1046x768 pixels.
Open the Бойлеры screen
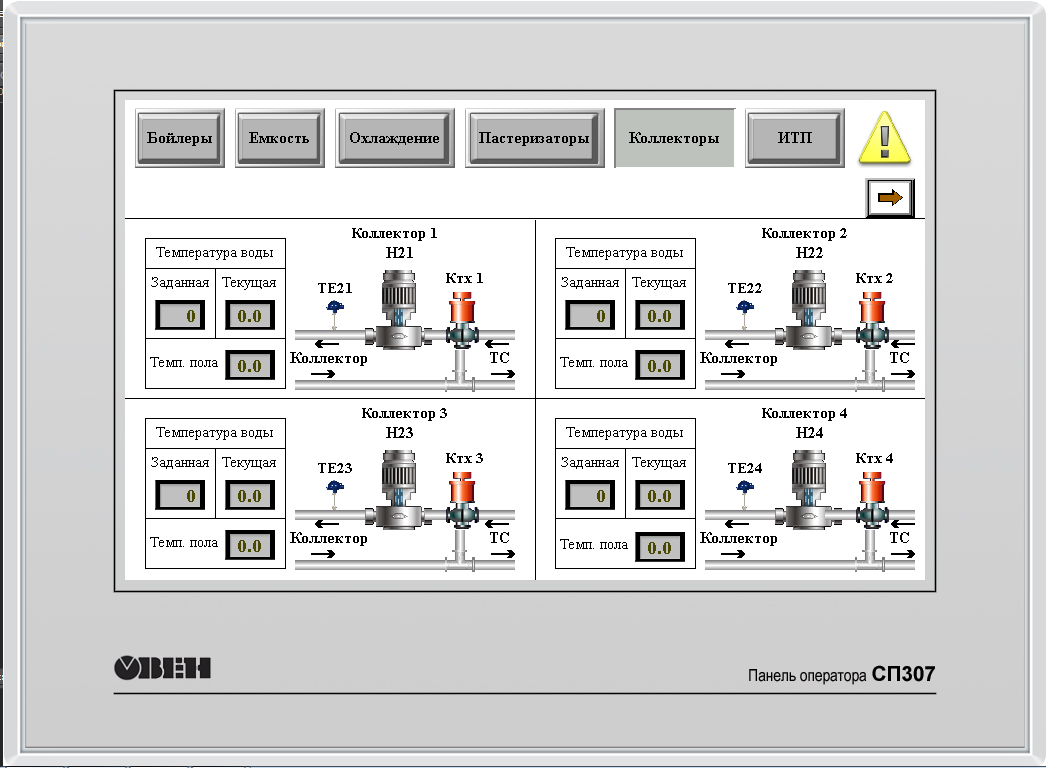point(180,138)
